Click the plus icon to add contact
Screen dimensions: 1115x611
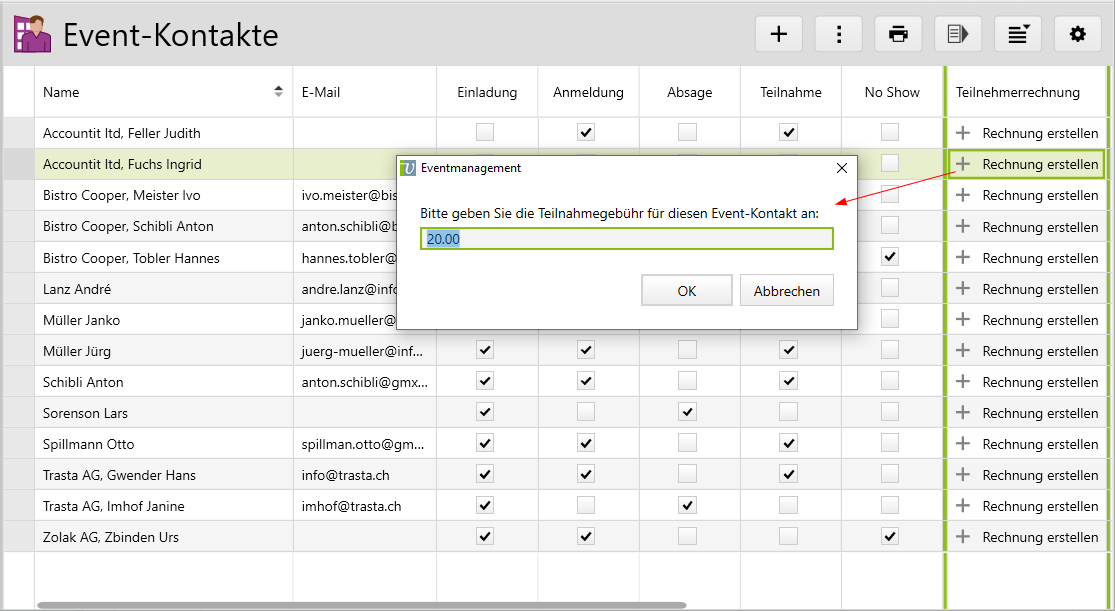click(x=778, y=34)
